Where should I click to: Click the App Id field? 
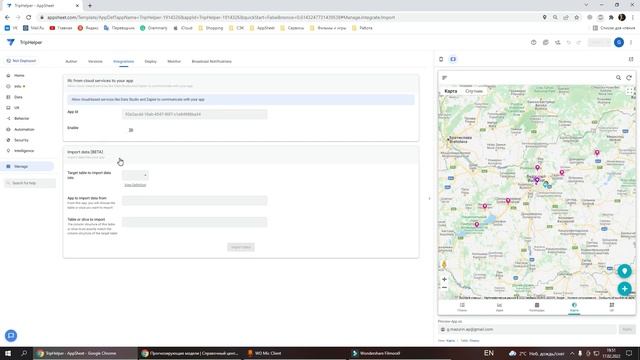pos(195,114)
